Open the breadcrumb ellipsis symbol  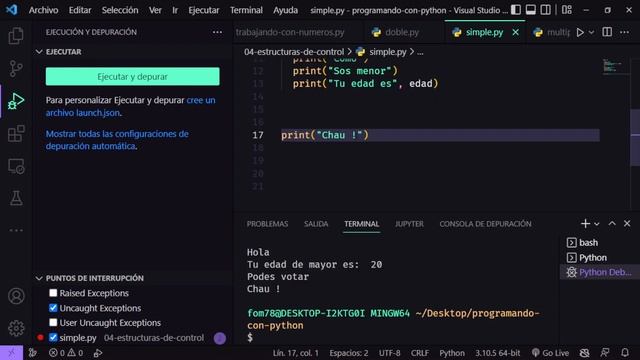pyautogui.click(x=420, y=52)
